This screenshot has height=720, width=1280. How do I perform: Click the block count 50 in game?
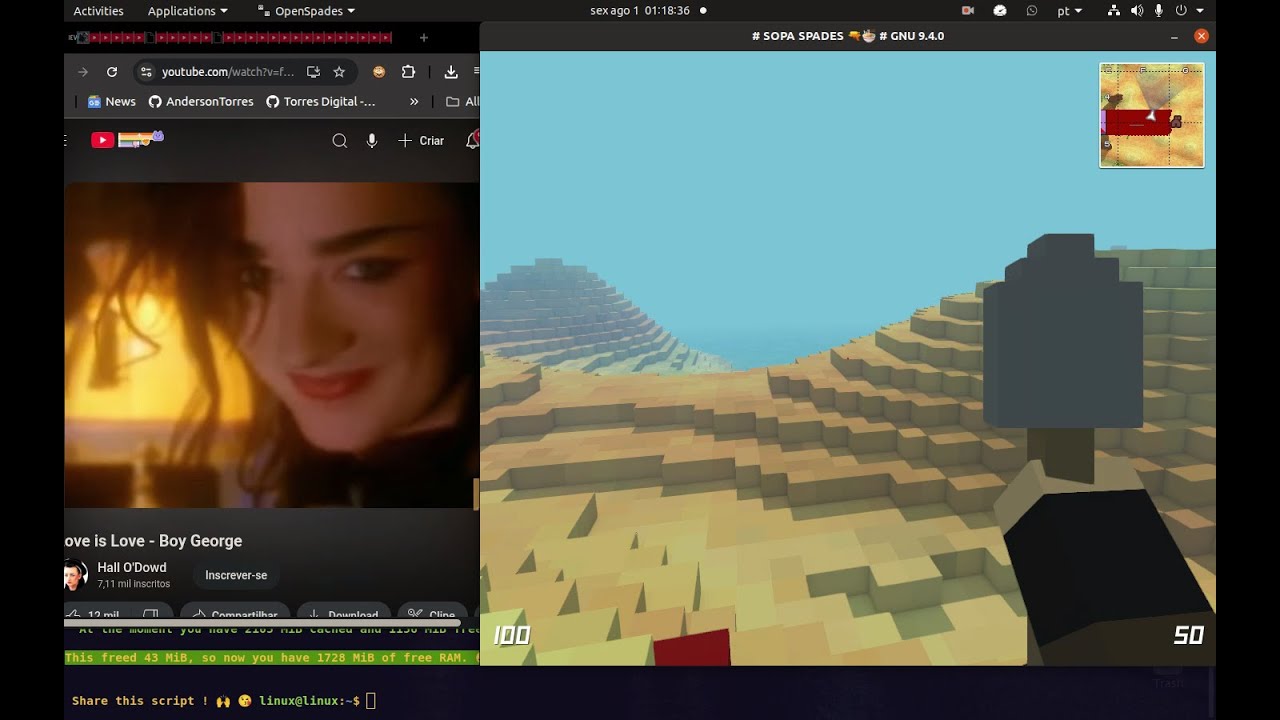(x=1188, y=635)
